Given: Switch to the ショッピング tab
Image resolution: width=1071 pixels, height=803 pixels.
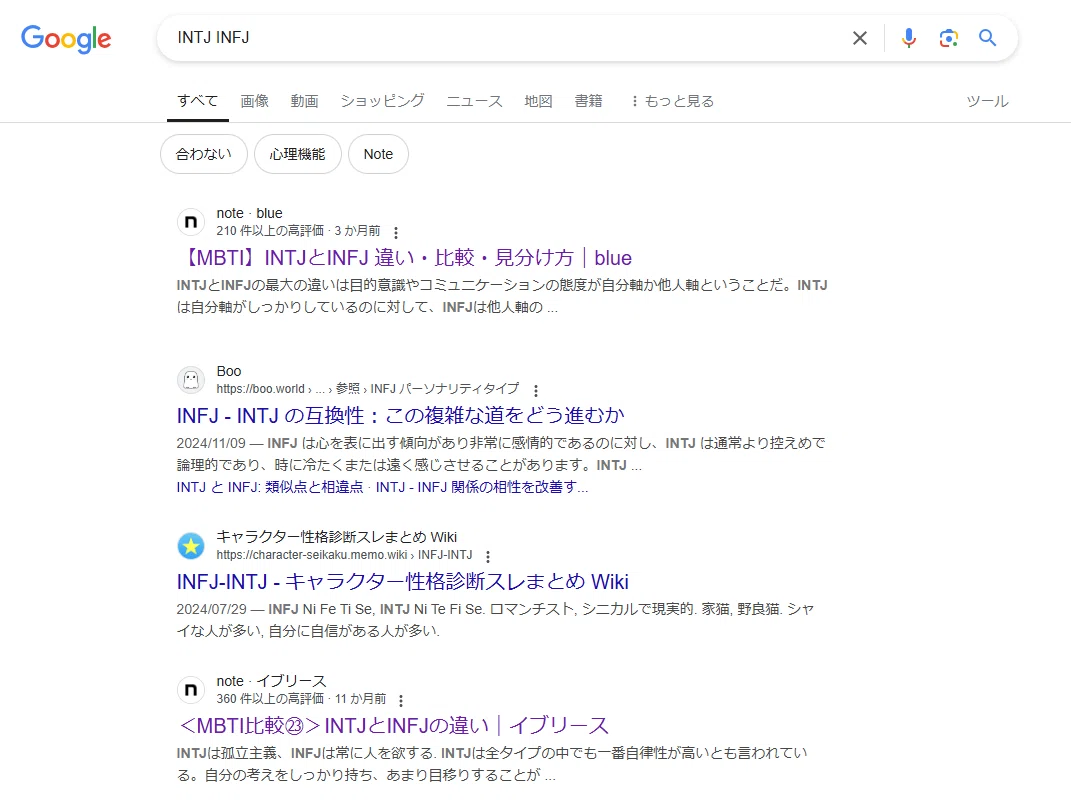Looking at the screenshot, I should [x=382, y=101].
